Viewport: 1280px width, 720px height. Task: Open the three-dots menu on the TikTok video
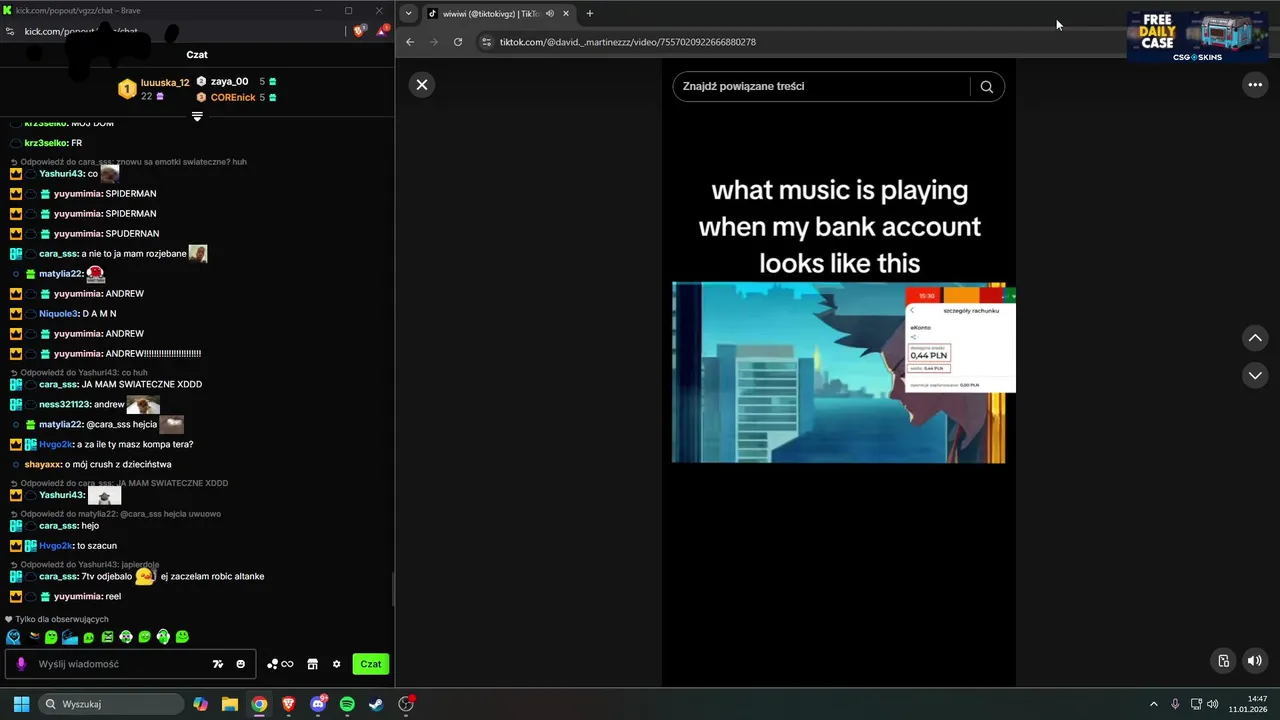click(x=1255, y=85)
